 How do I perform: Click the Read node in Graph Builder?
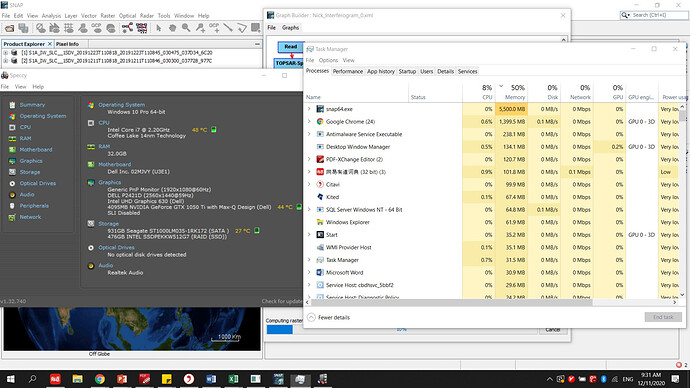click(x=290, y=46)
